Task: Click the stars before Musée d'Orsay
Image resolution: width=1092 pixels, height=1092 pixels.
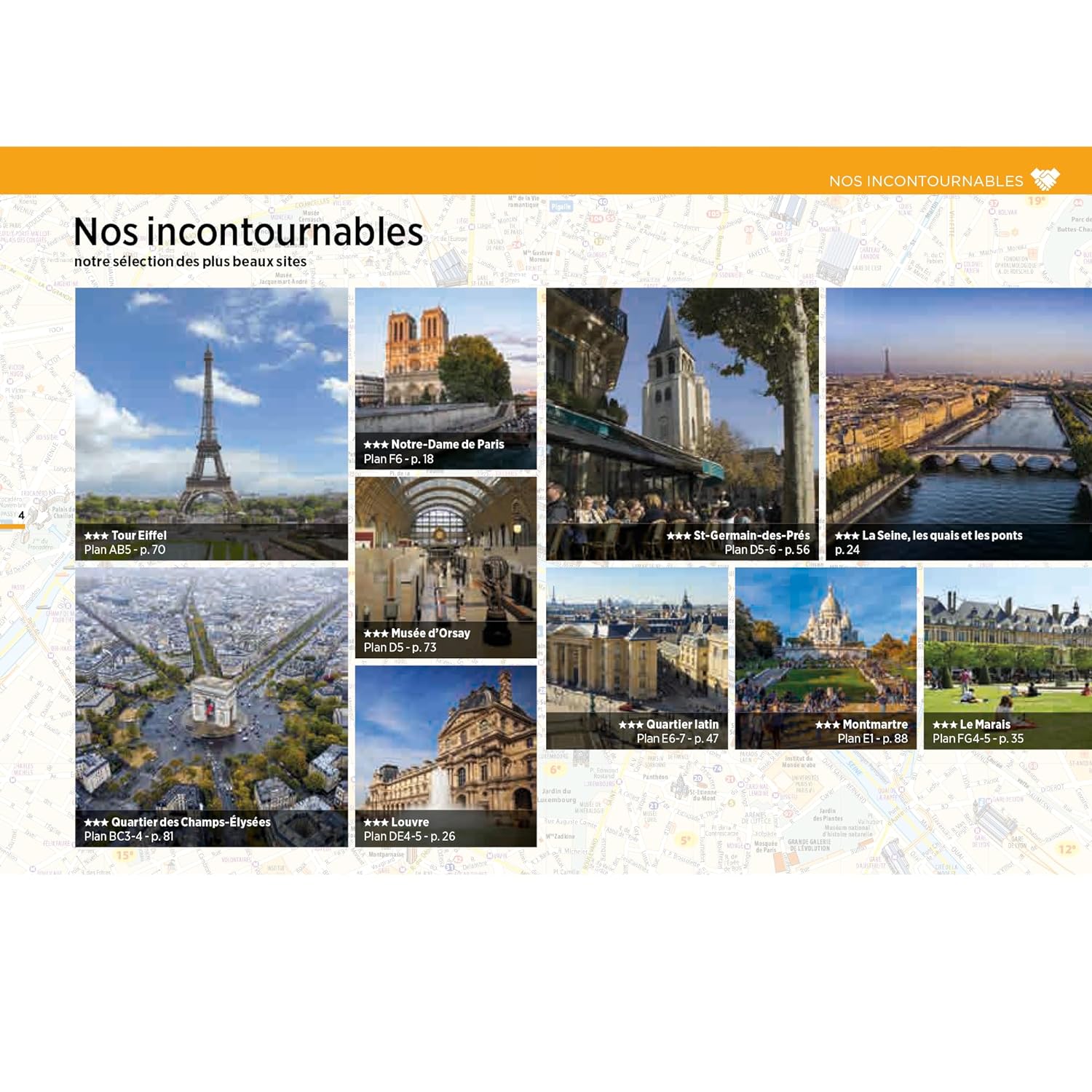Action: 376,634
